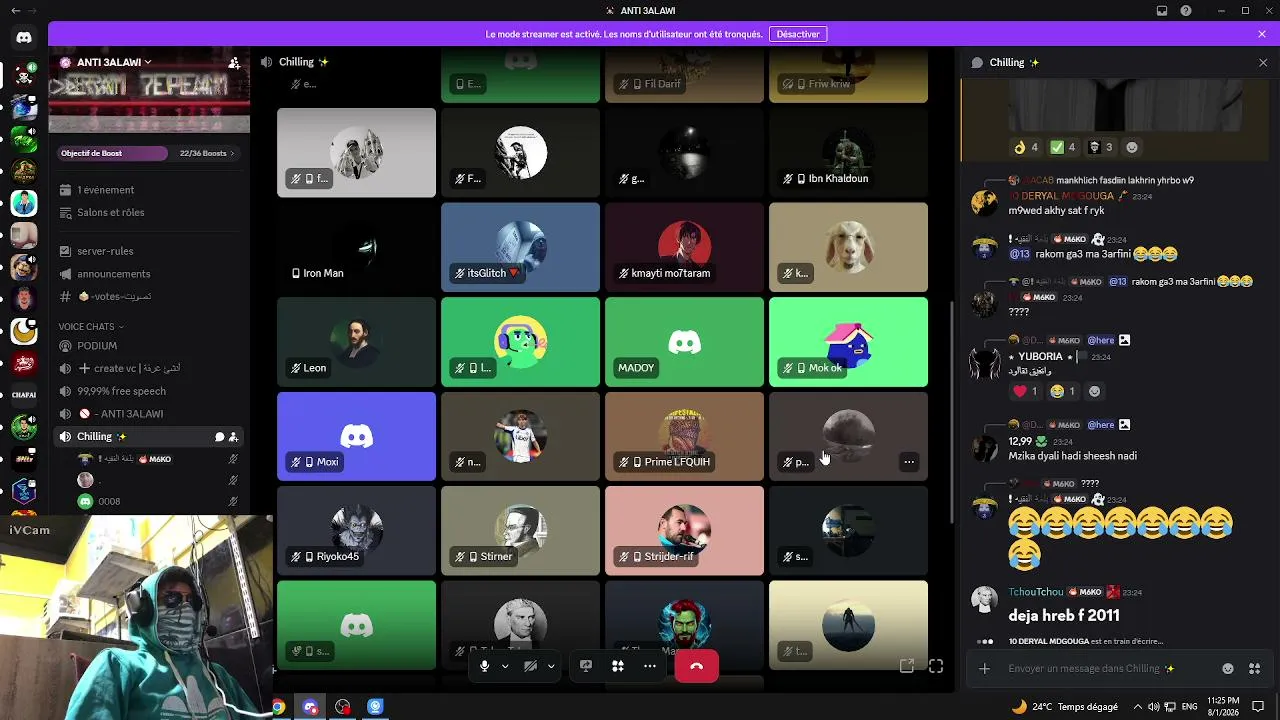Viewport: 1280px width, 720px height.
Task: Join 99,99% free speech voice channel
Action: click(x=149, y=391)
